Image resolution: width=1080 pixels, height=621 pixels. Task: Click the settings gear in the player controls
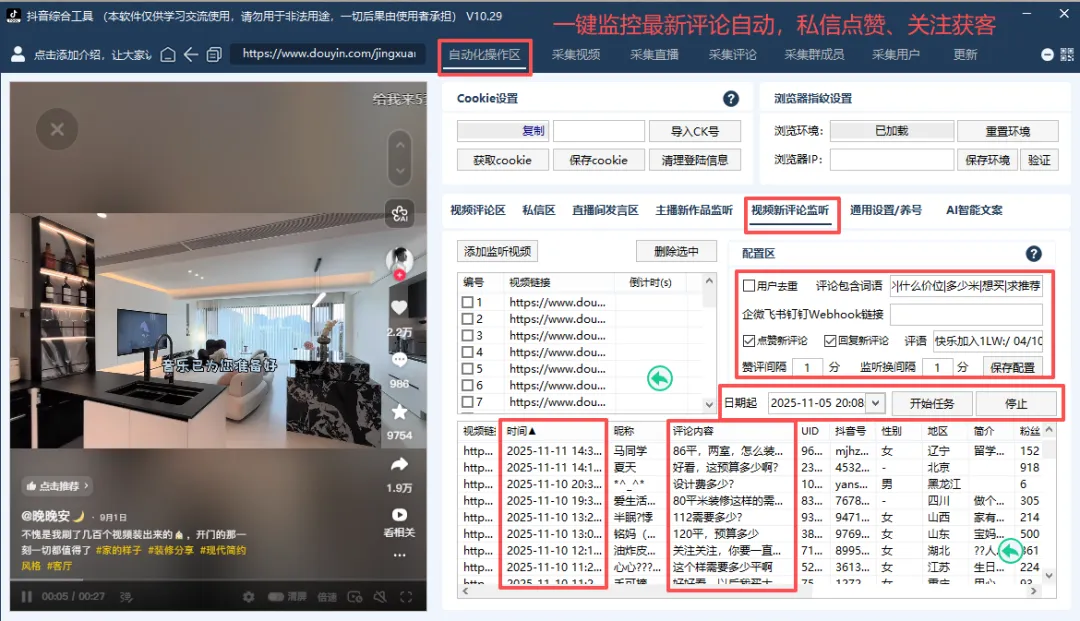[x=248, y=597]
